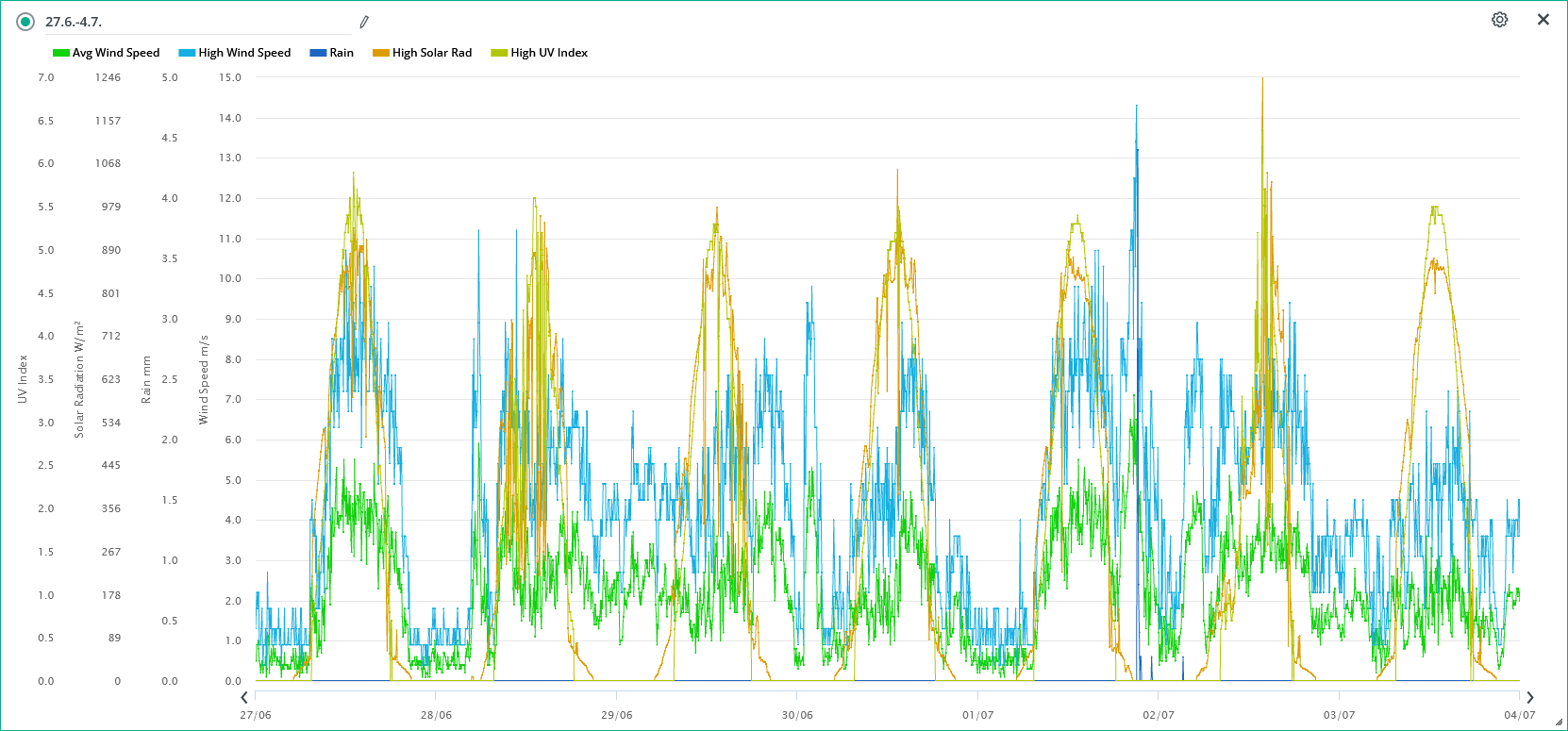Click the chart title field 27.6.-4.7.
This screenshot has width=1568, height=731.
pyautogui.click(x=189, y=22)
